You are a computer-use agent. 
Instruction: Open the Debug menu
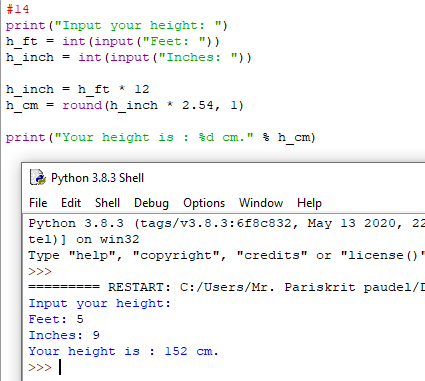pyautogui.click(x=151, y=203)
